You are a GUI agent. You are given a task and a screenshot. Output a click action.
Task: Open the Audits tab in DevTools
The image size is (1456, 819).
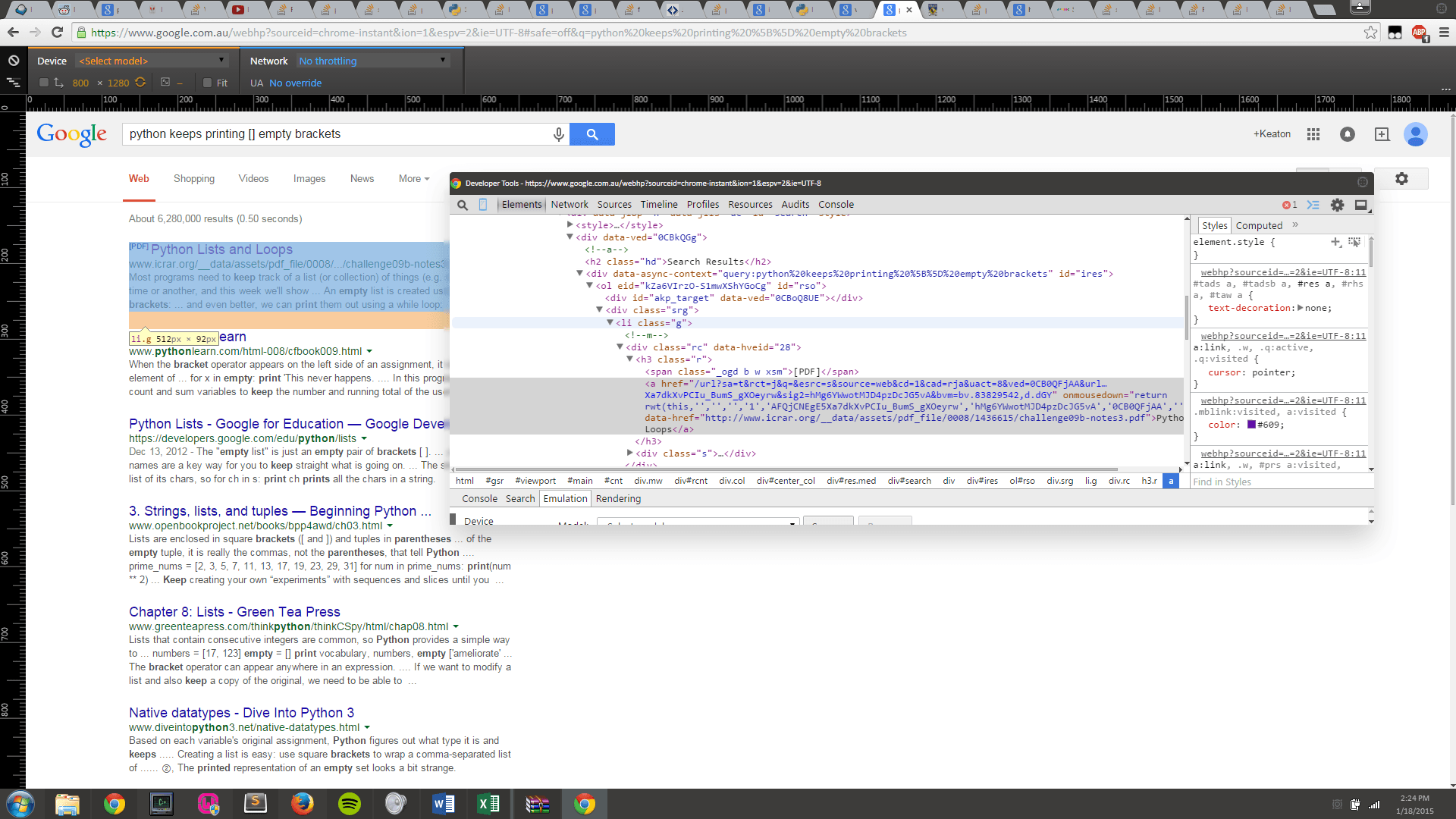(x=795, y=205)
